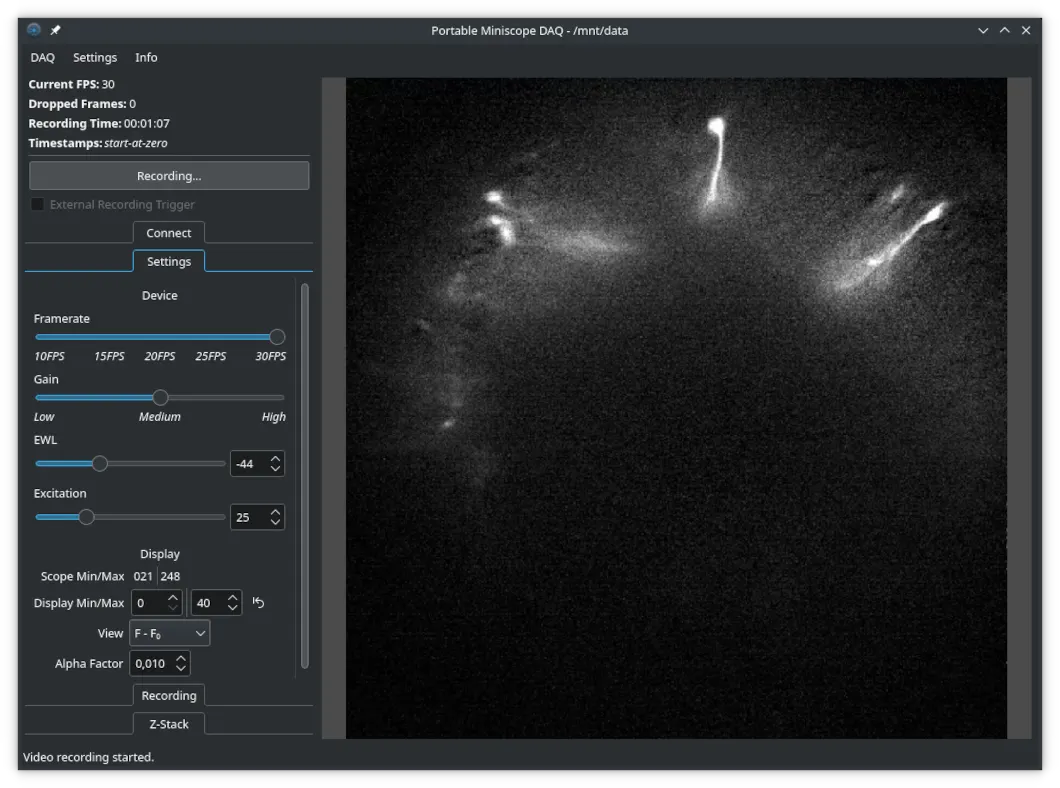This screenshot has height=788, width=1060.
Task: Increase Display Min value with up arrow
Action: (173, 597)
